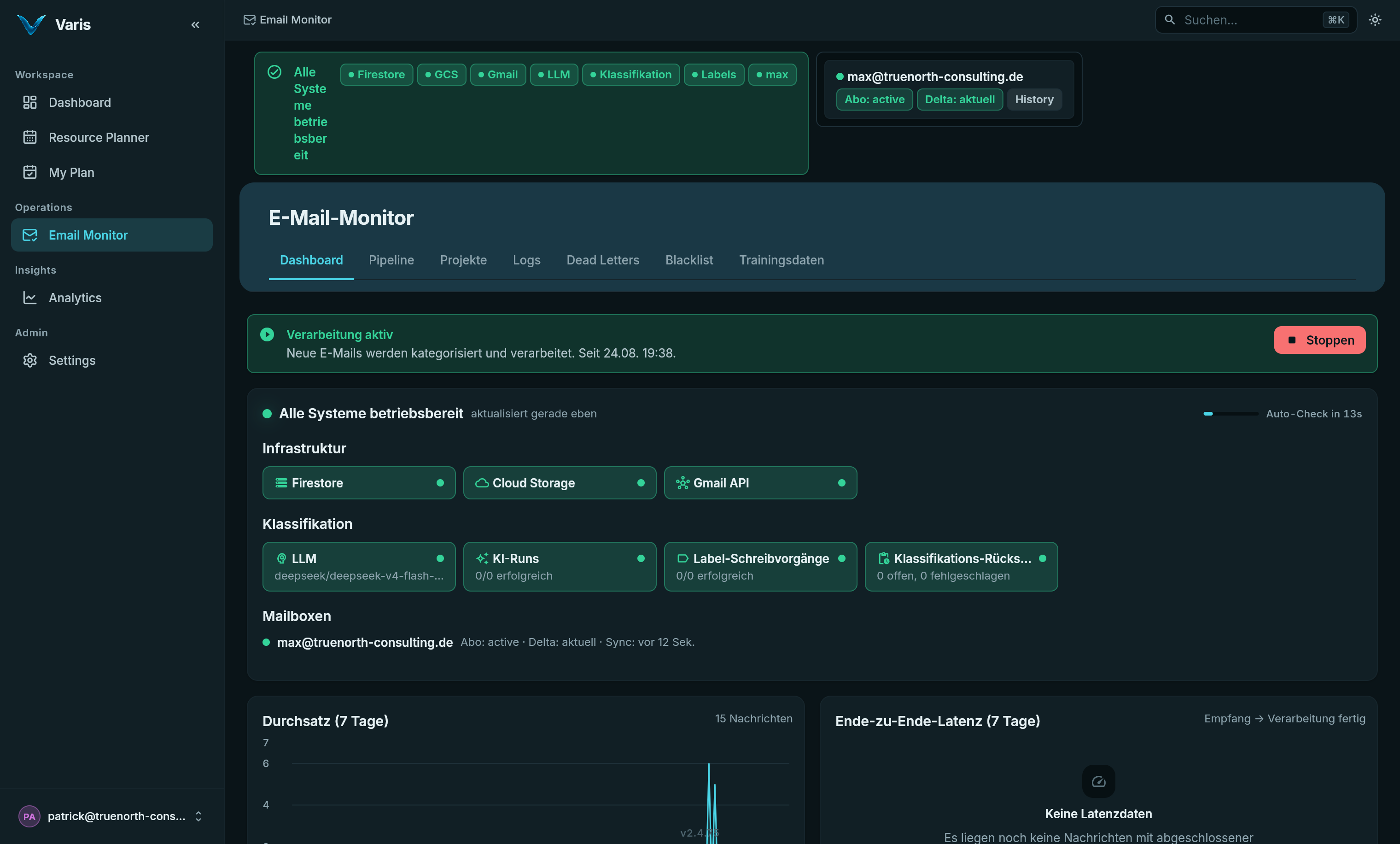Screen dimensions: 1400x844
Task: Click the GCS status chip
Action: click(442, 75)
